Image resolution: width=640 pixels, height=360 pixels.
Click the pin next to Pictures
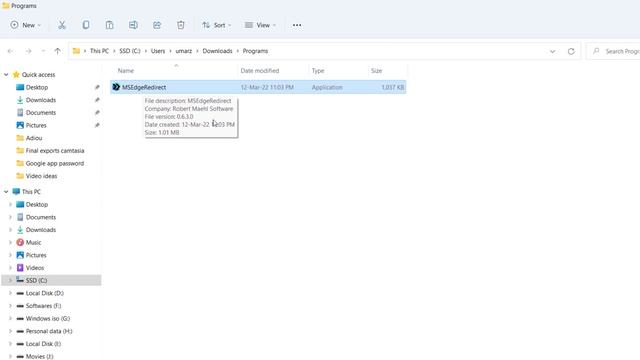97,125
